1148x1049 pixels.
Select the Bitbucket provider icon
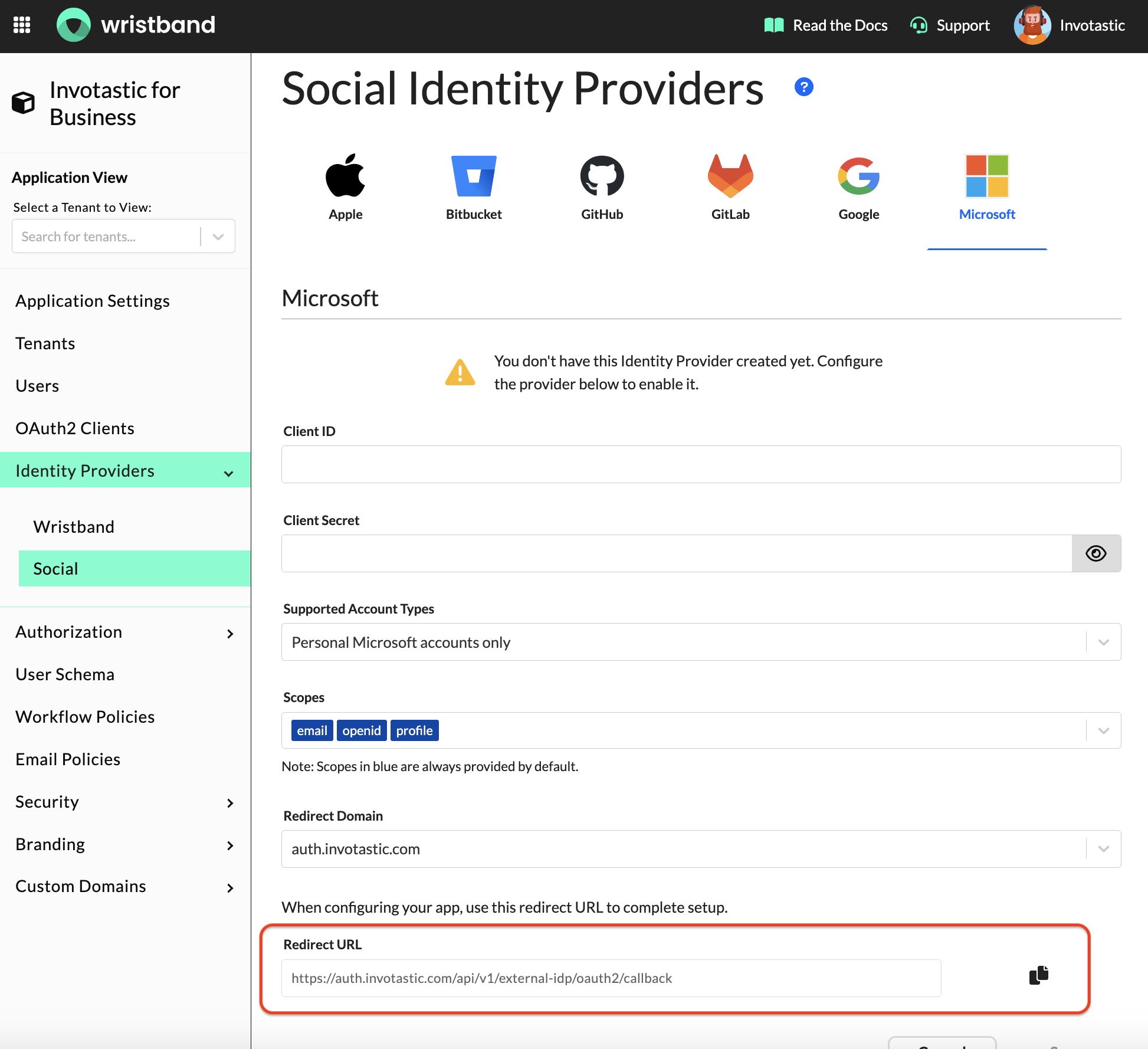pos(474,176)
